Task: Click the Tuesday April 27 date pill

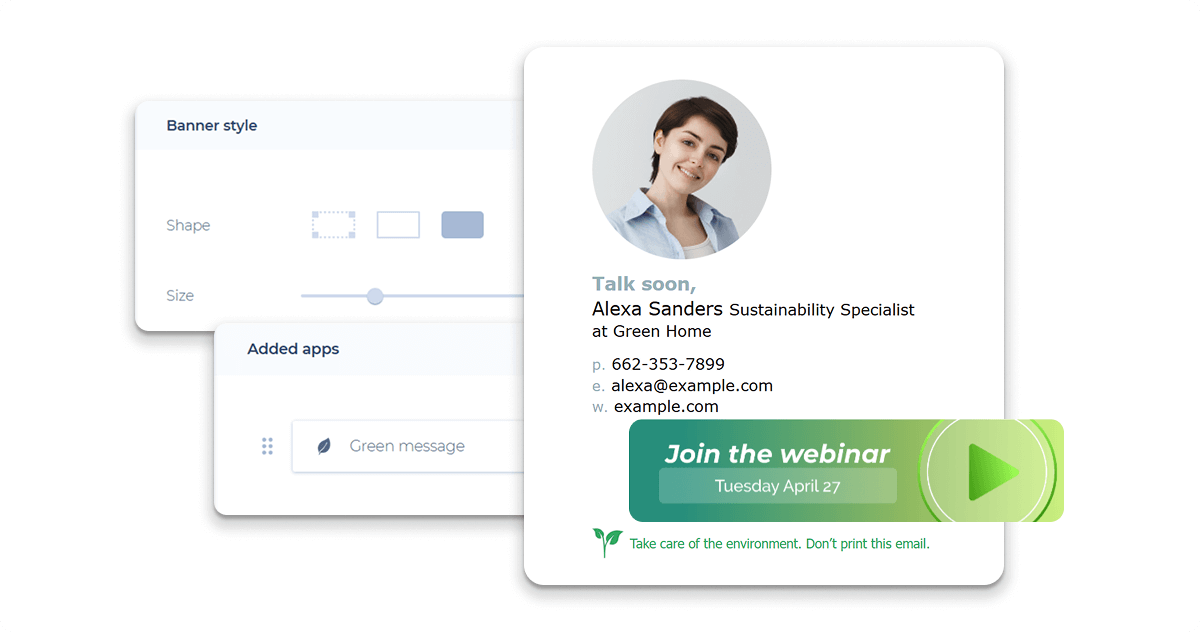Action: [778, 486]
